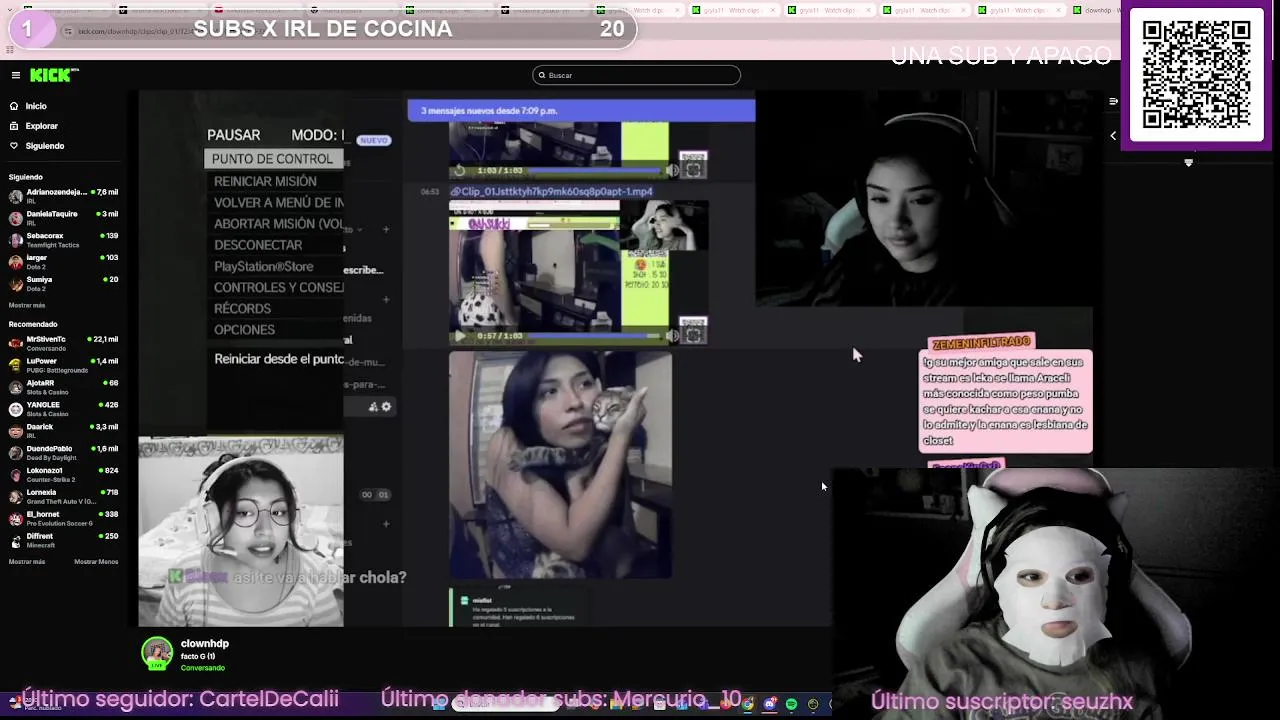Collapse recommended list with Mostrar Menos
1280x720 pixels.
point(96,562)
